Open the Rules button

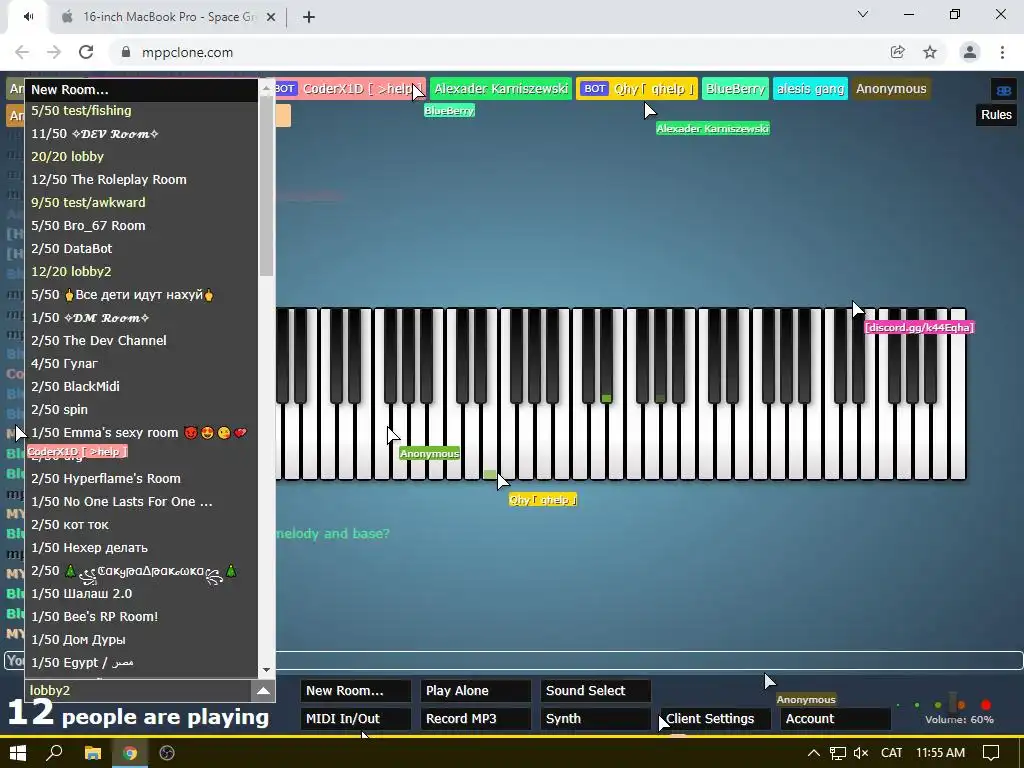click(x=996, y=115)
